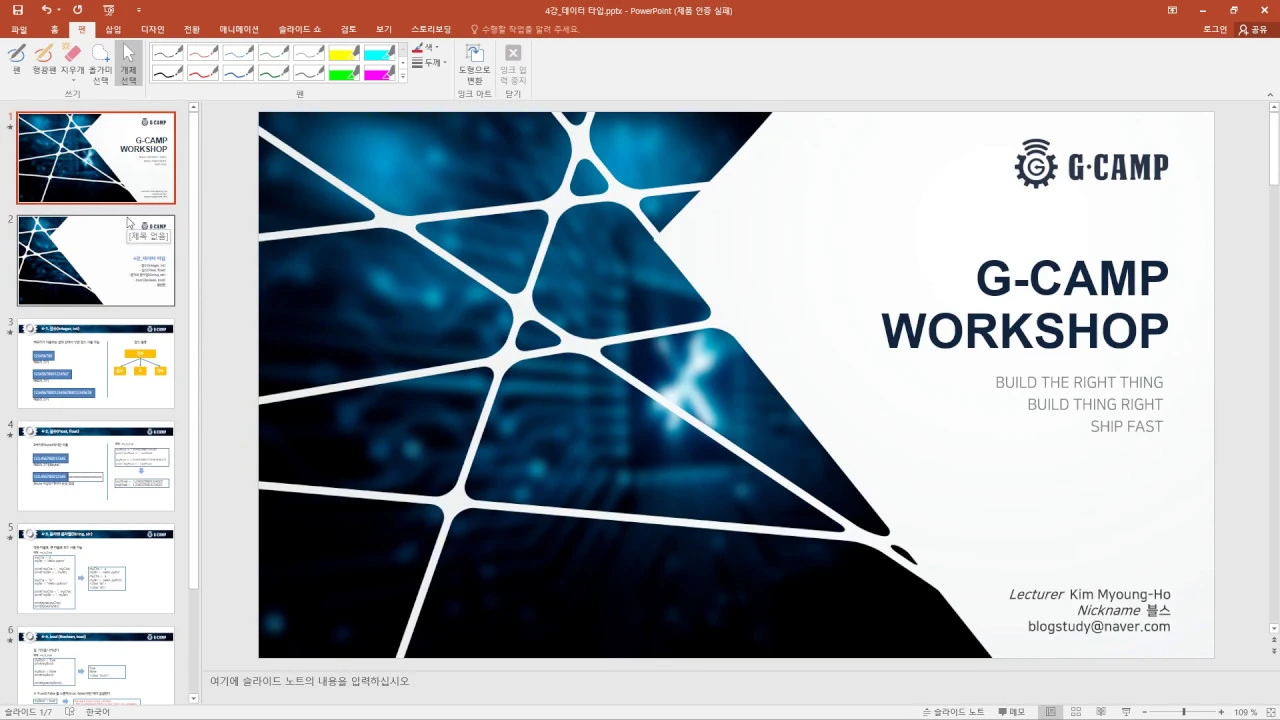Image resolution: width=1280 pixels, height=720 pixels.
Task: Pick the cyan highlighter swatch
Action: (379, 53)
